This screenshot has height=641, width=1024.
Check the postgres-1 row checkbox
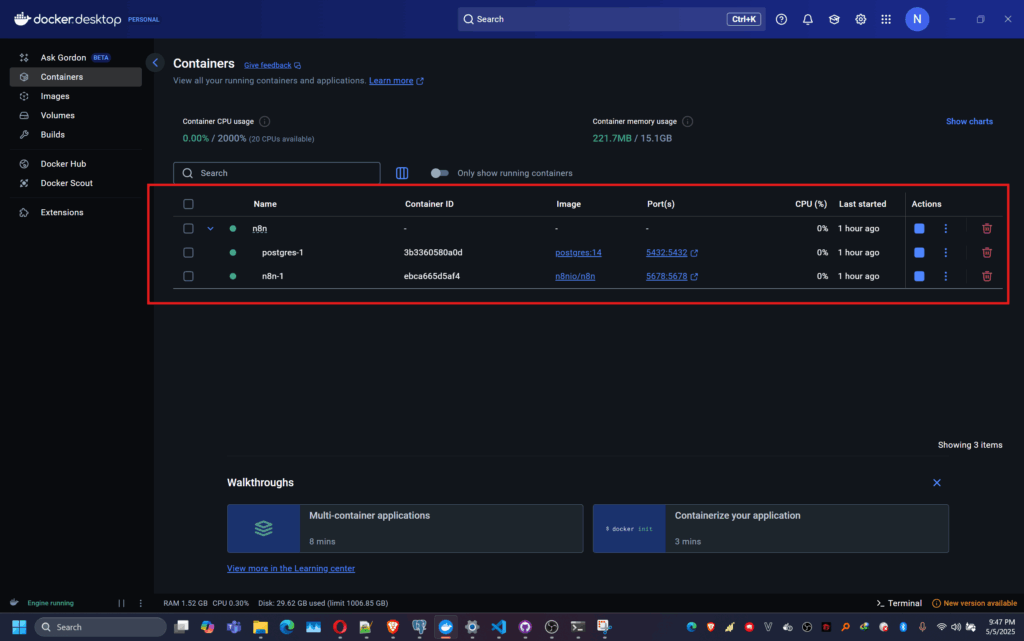(x=188, y=253)
